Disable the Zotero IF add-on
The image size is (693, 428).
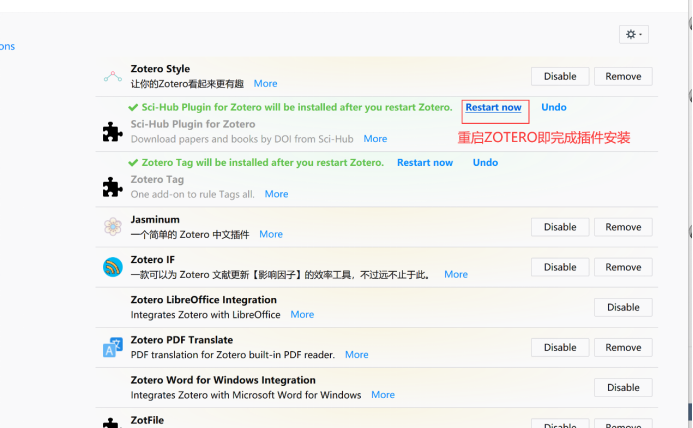click(560, 268)
